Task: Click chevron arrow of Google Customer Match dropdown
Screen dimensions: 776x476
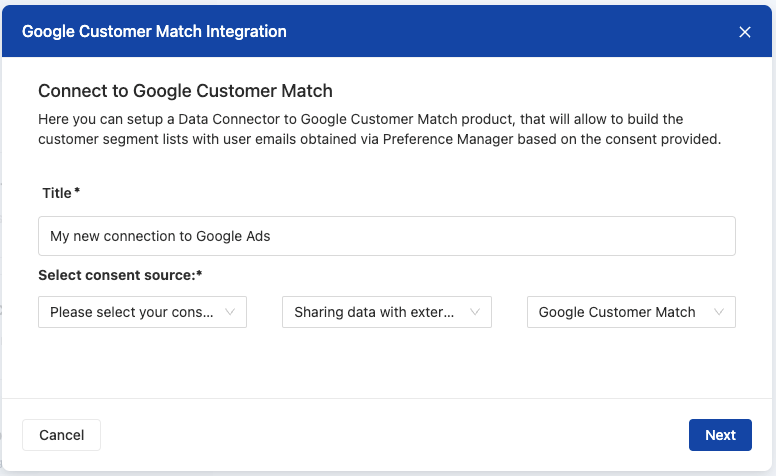Action: click(719, 312)
